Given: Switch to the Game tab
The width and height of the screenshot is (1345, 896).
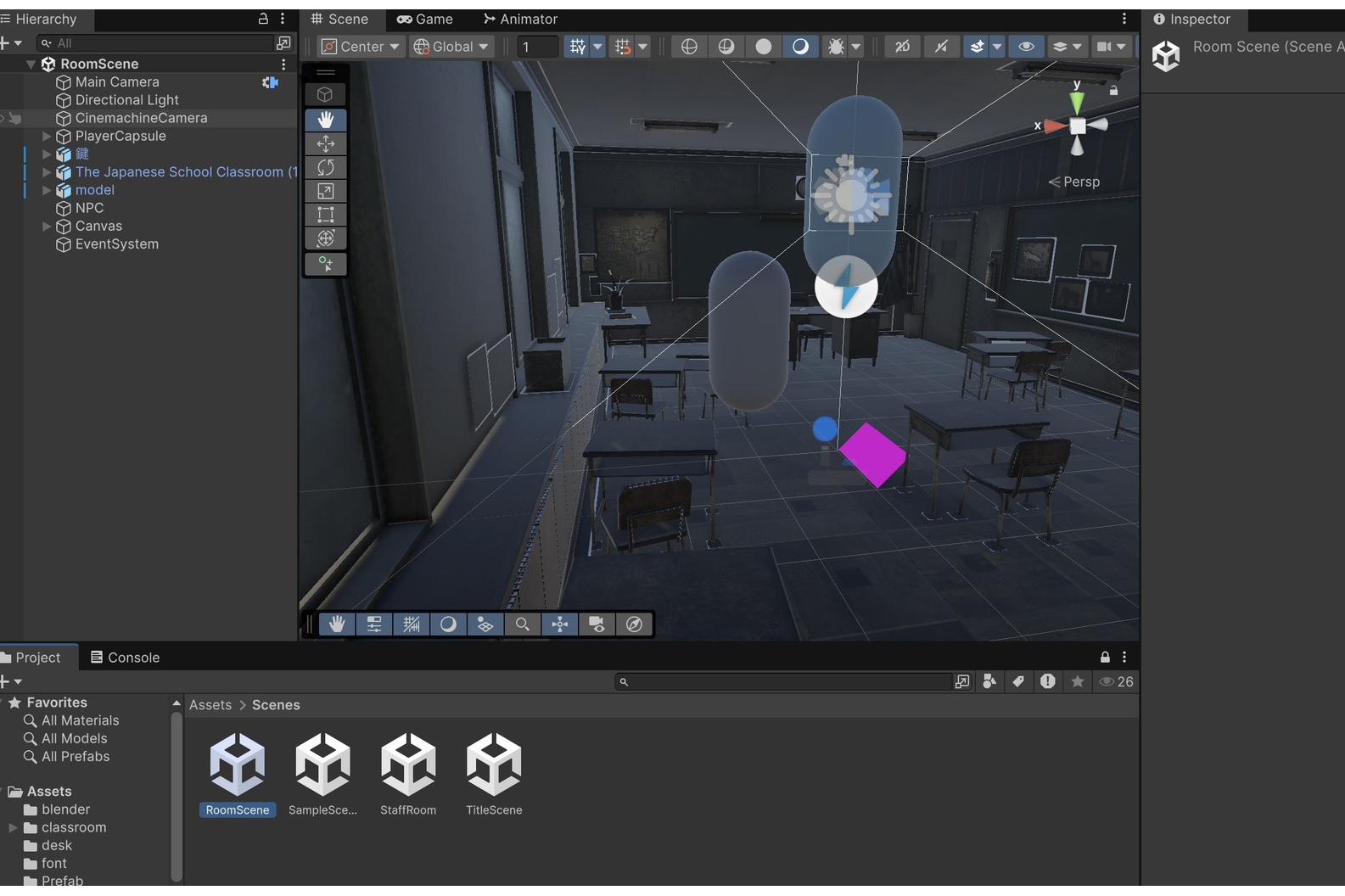Looking at the screenshot, I should pyautogui.click(x=425, y=19).
